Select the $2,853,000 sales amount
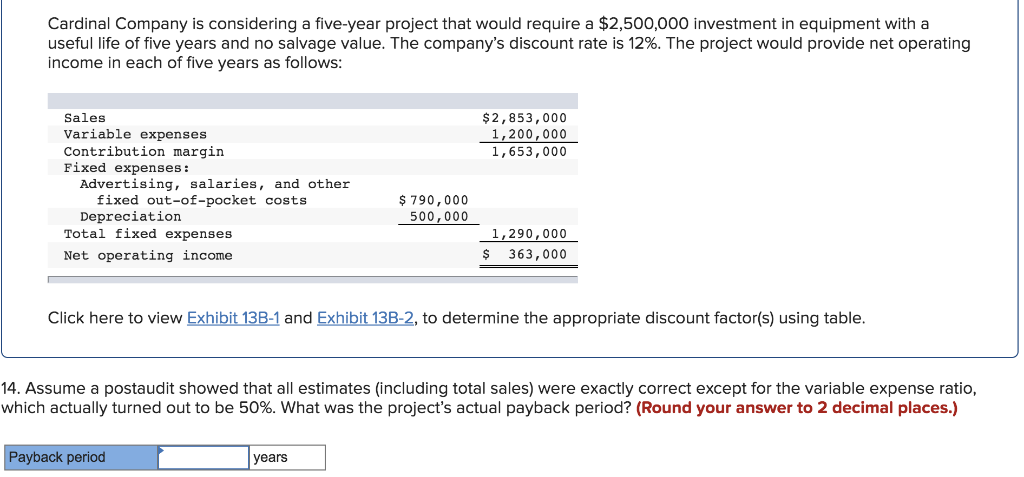This screenshot has width=1024, height=477. [x=524, y=118]
